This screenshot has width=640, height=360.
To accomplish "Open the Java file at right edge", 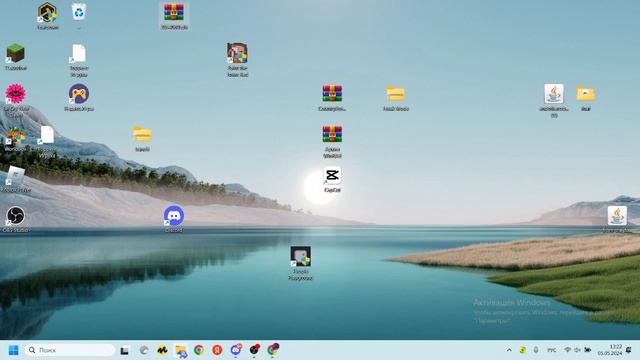I will (617, 216).
